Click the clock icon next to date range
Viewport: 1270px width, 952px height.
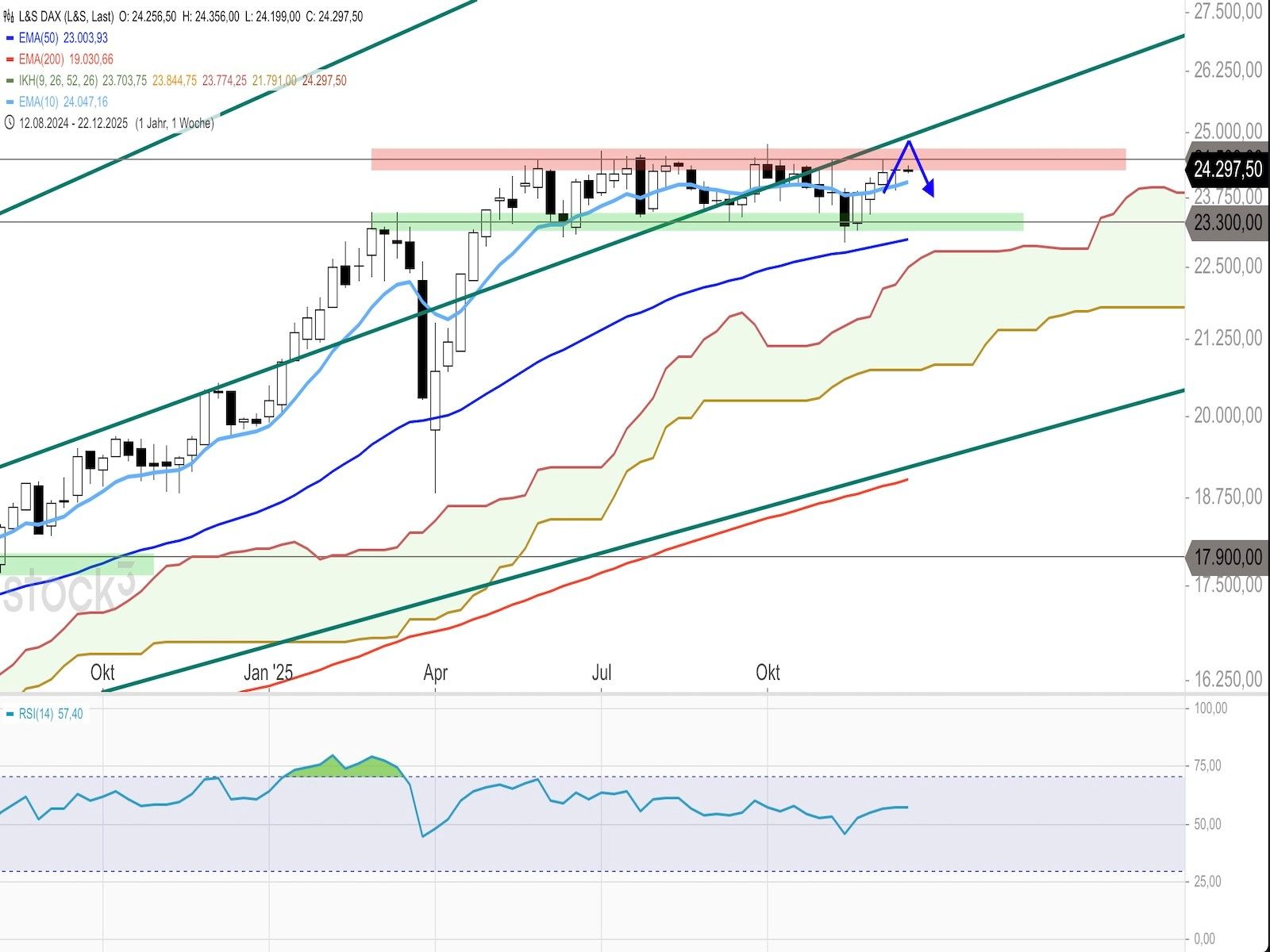pyautogui.click(x=10, y=123)
